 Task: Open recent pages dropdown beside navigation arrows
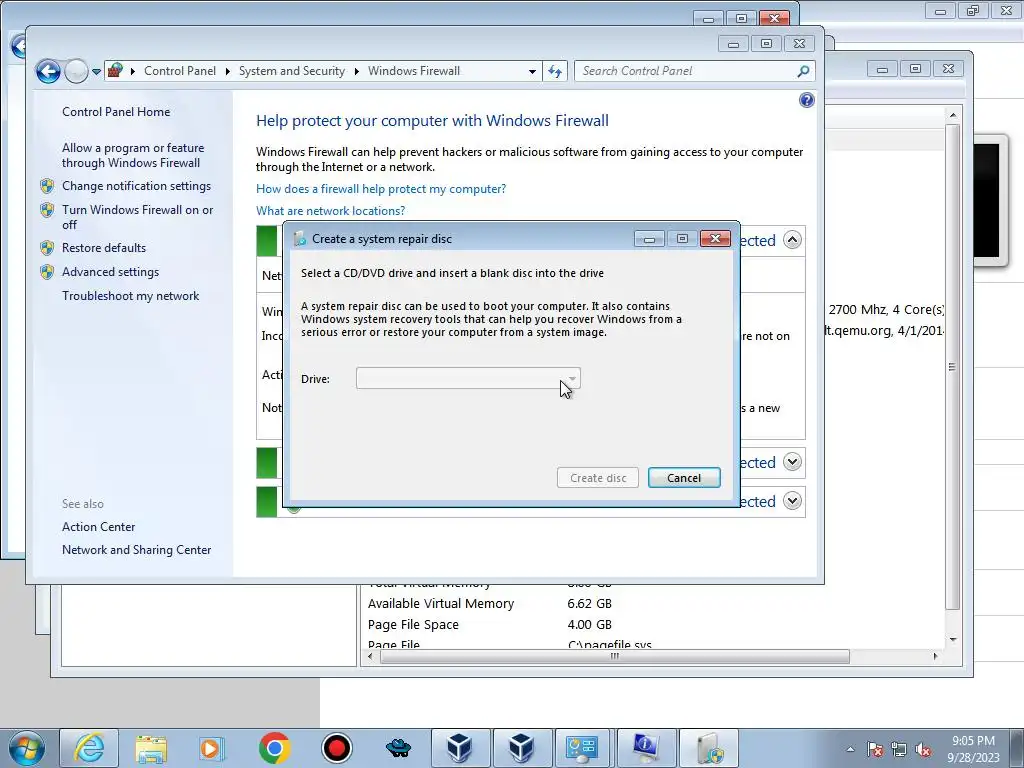[96, 72]
